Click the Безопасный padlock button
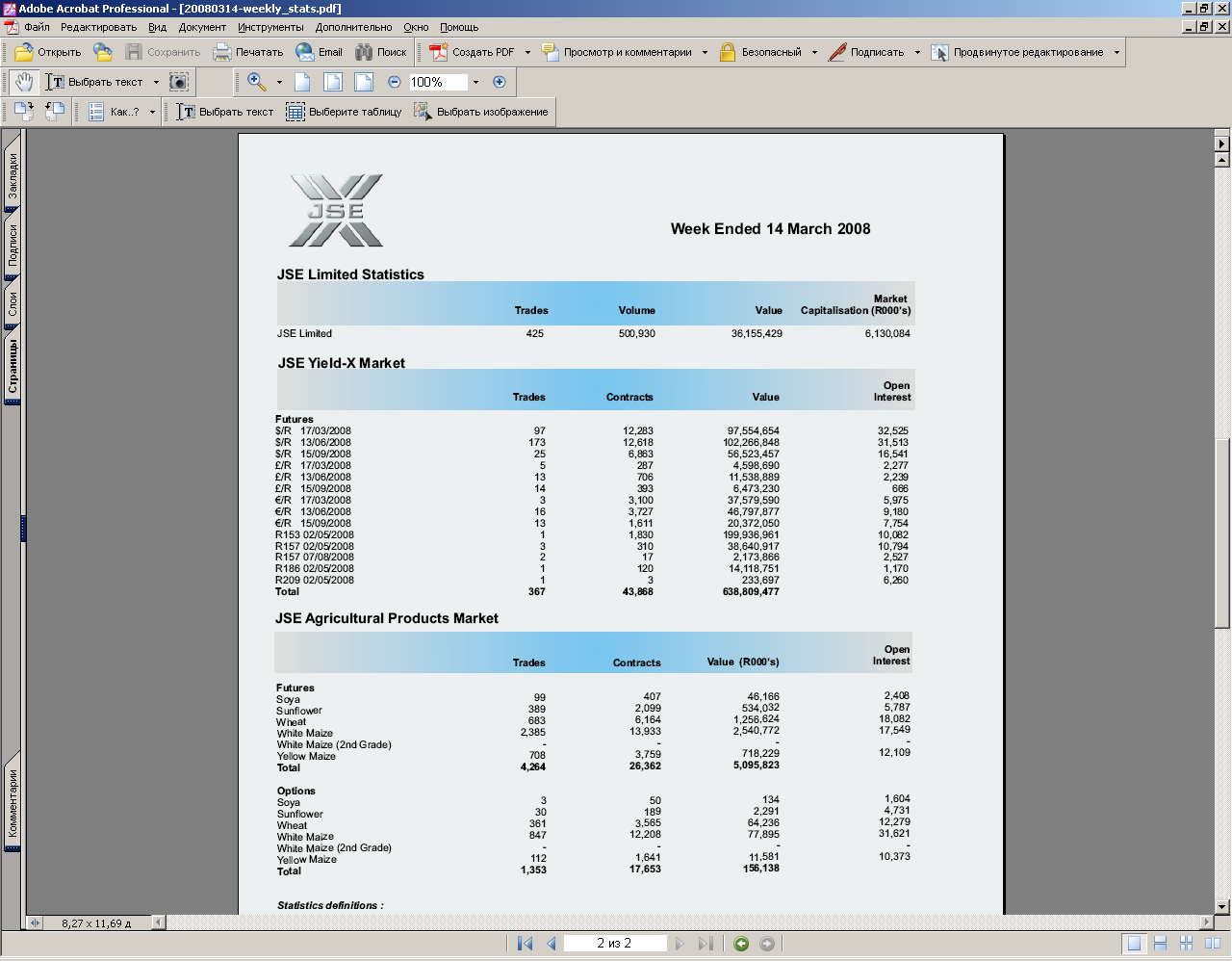This screenshot has width=1232, height=961. [x=760, y=52]
